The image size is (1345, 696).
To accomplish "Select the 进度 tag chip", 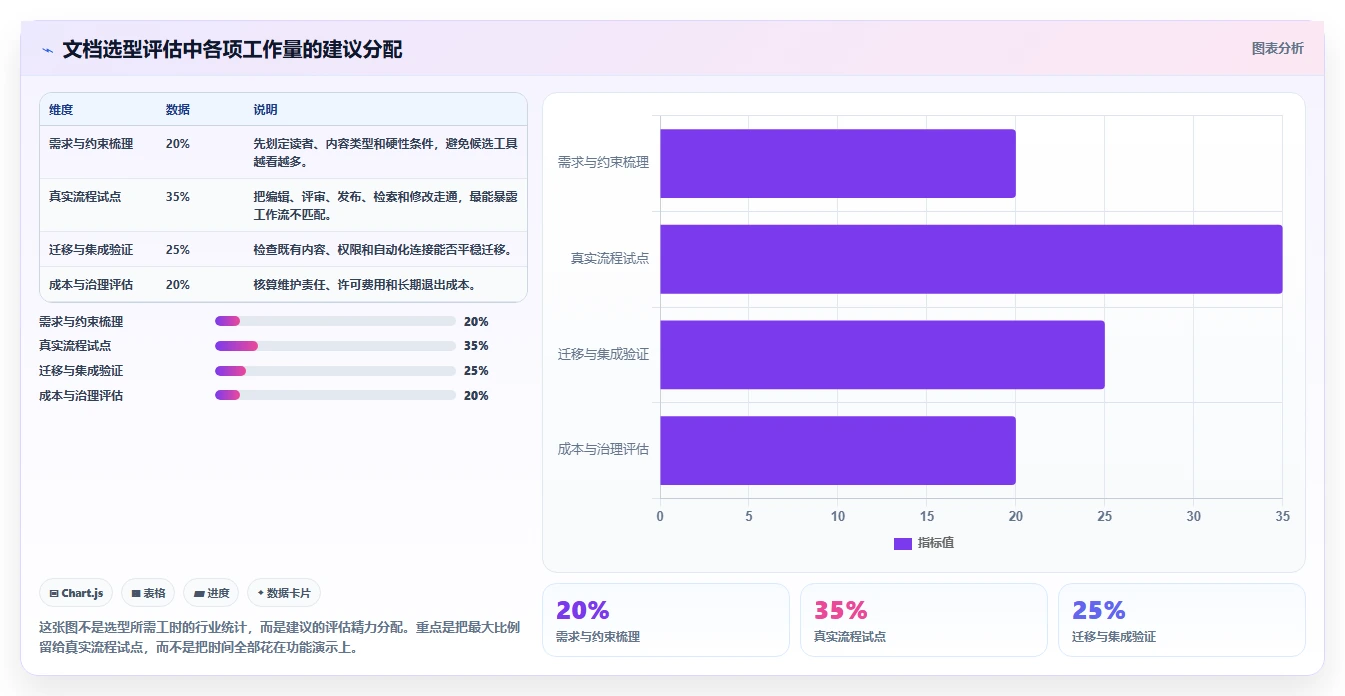I will coord(212,593).
